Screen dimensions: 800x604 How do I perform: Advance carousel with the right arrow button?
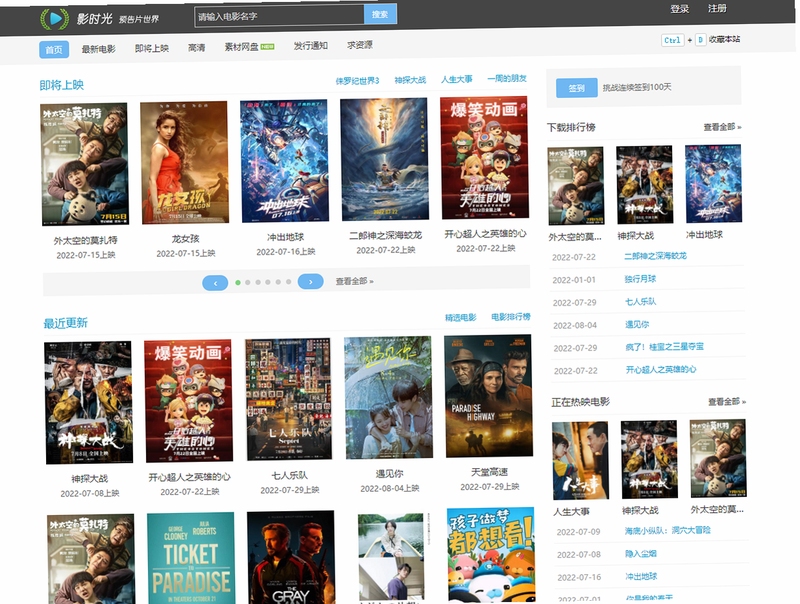pos(310,281)
